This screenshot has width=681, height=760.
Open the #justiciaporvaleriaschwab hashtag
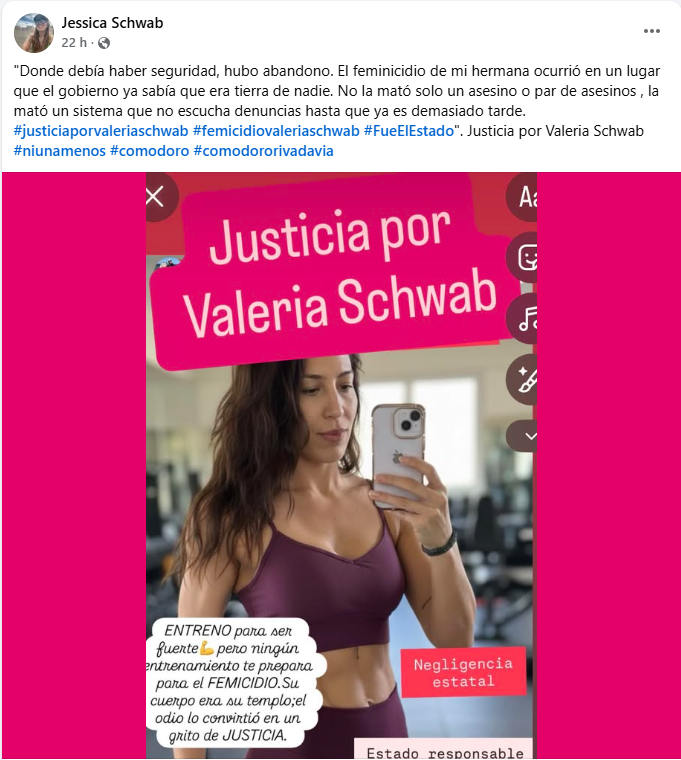coord(101,131)
